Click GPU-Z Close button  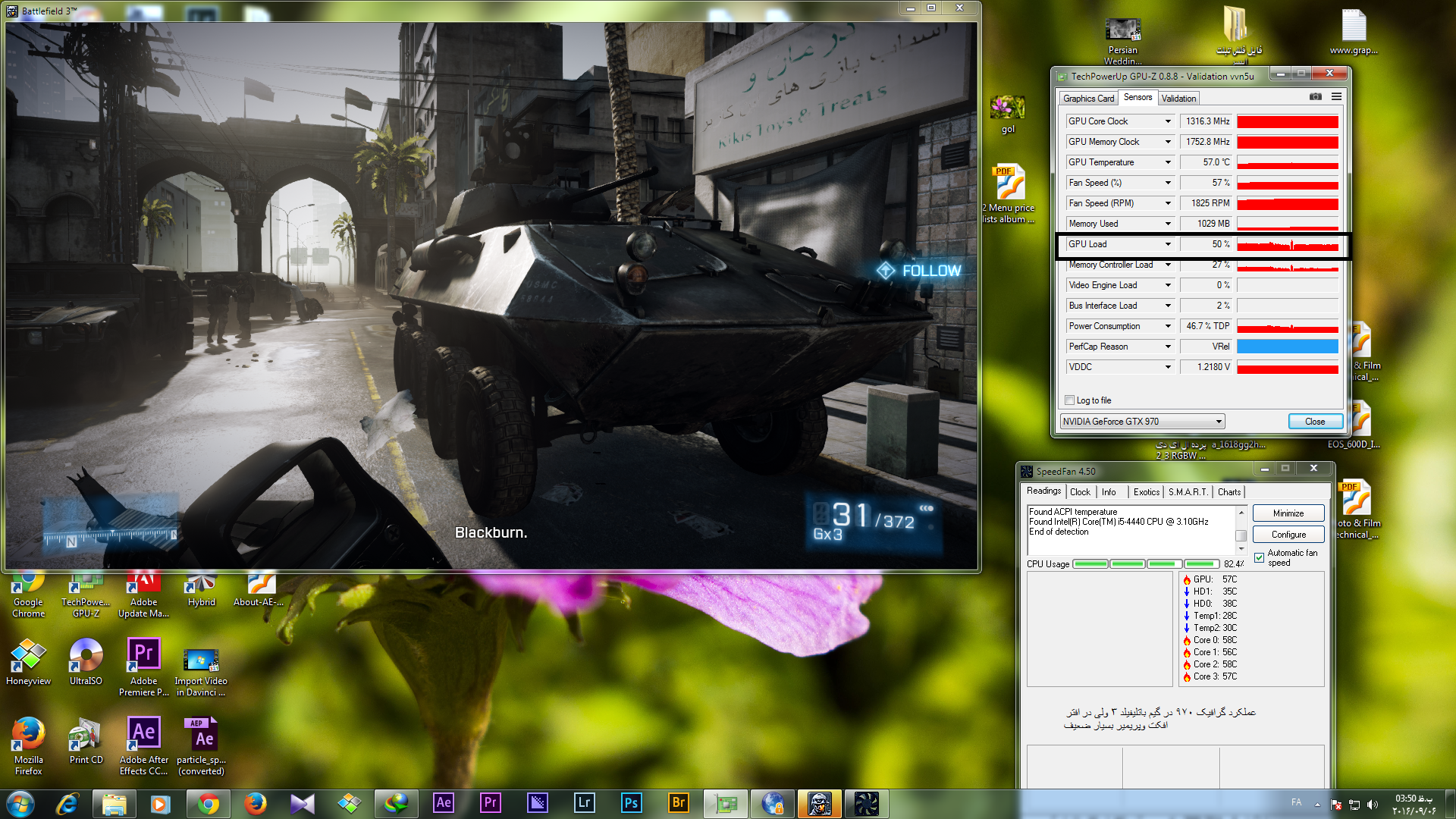1315,422
